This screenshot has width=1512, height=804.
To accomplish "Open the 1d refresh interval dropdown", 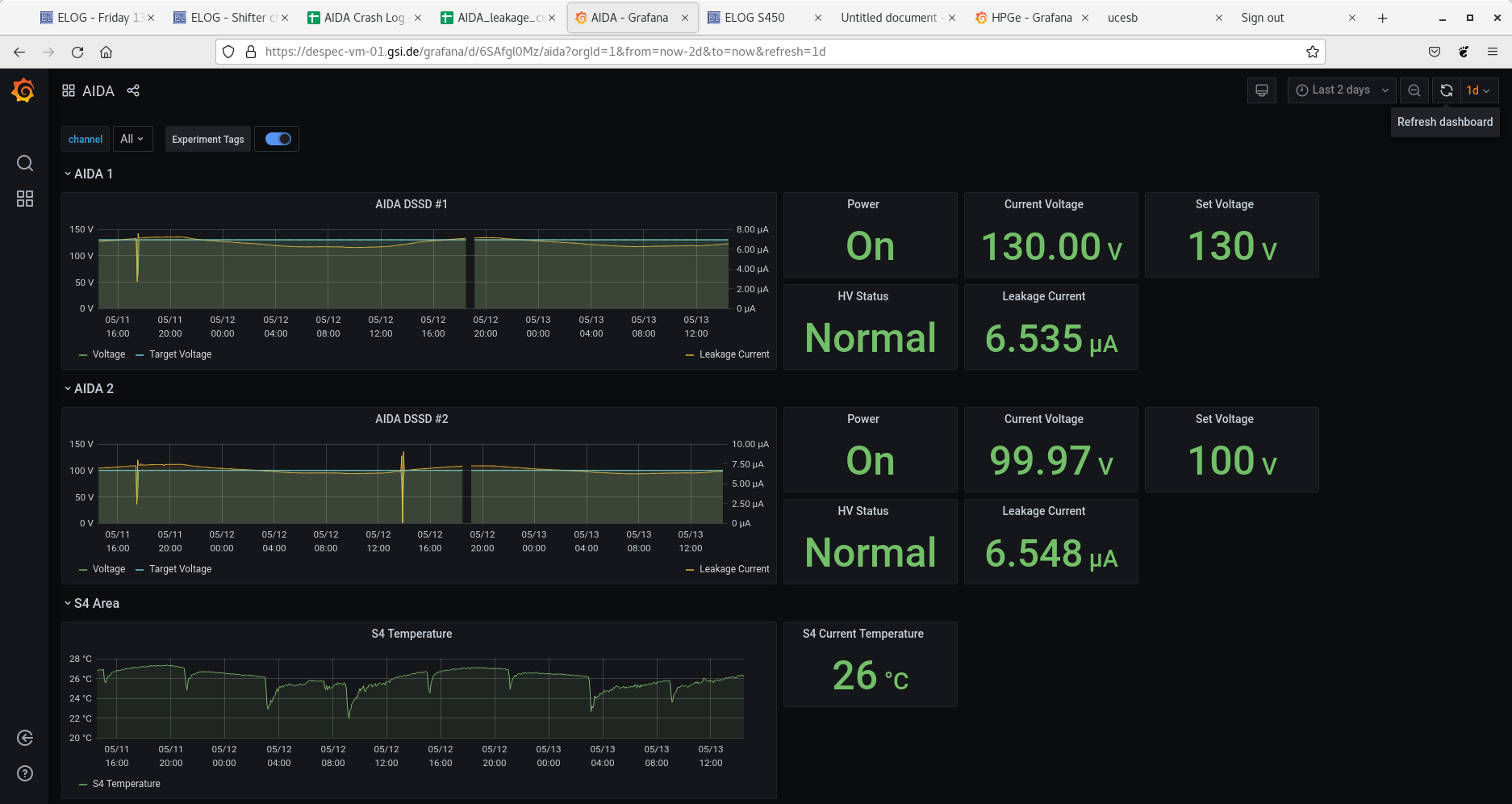I will pyautogui.click(x=1479, y=90).
